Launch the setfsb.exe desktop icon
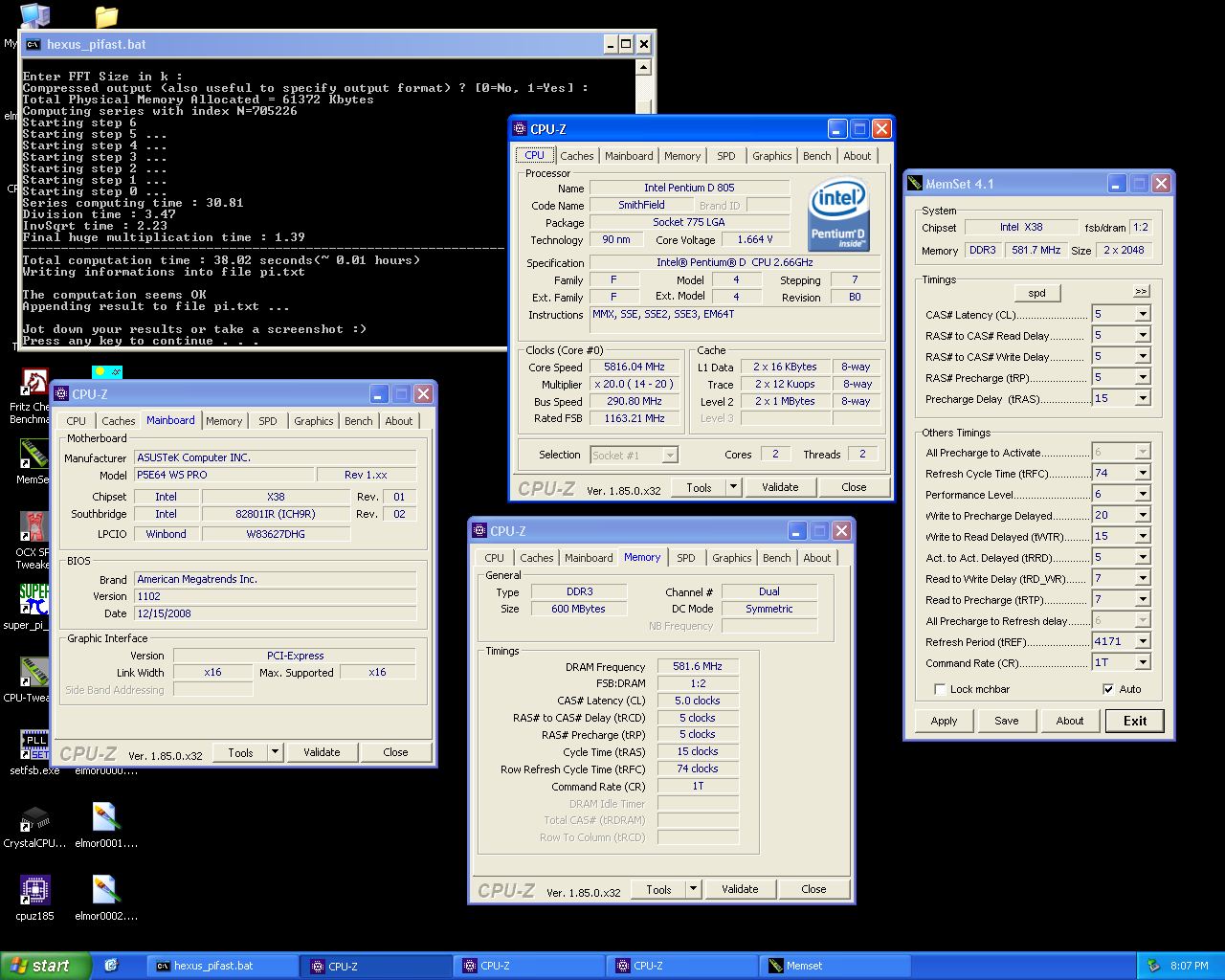This screenshot has width=1225, height=980. coord(34,745)
